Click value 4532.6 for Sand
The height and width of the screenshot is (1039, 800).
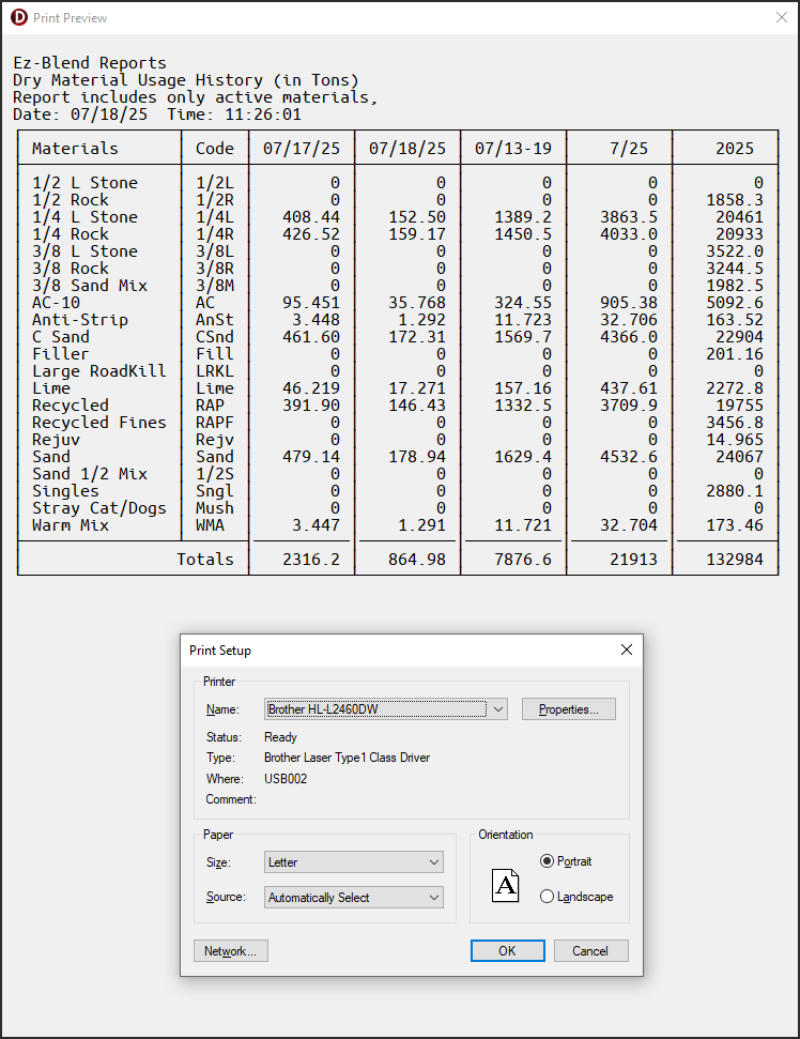point(628,457)
